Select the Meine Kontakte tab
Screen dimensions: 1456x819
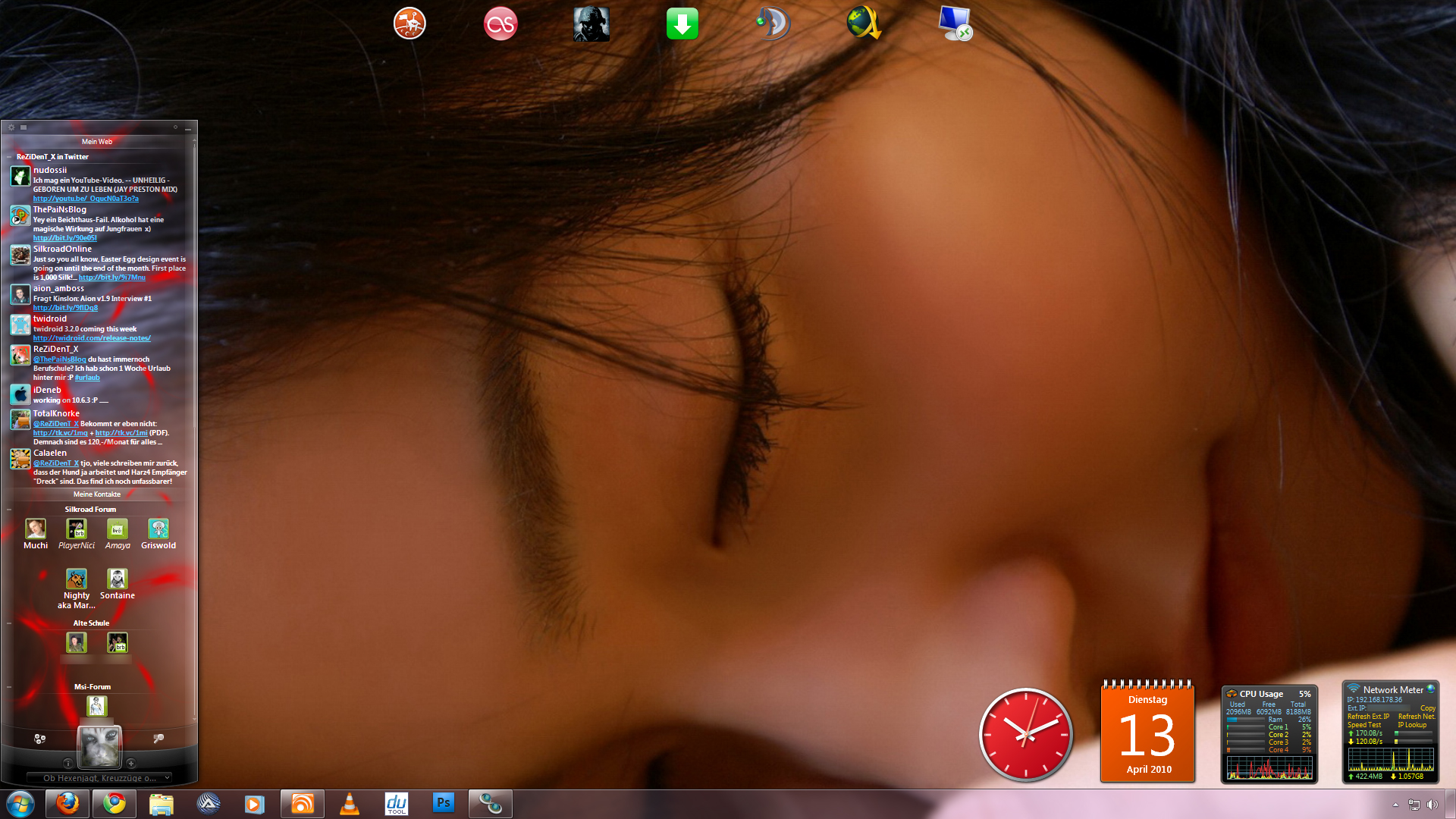point(97,494)
